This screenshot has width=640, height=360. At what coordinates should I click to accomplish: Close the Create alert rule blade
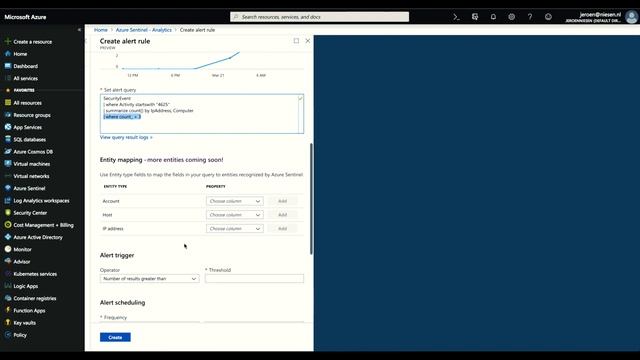(308, 41)
